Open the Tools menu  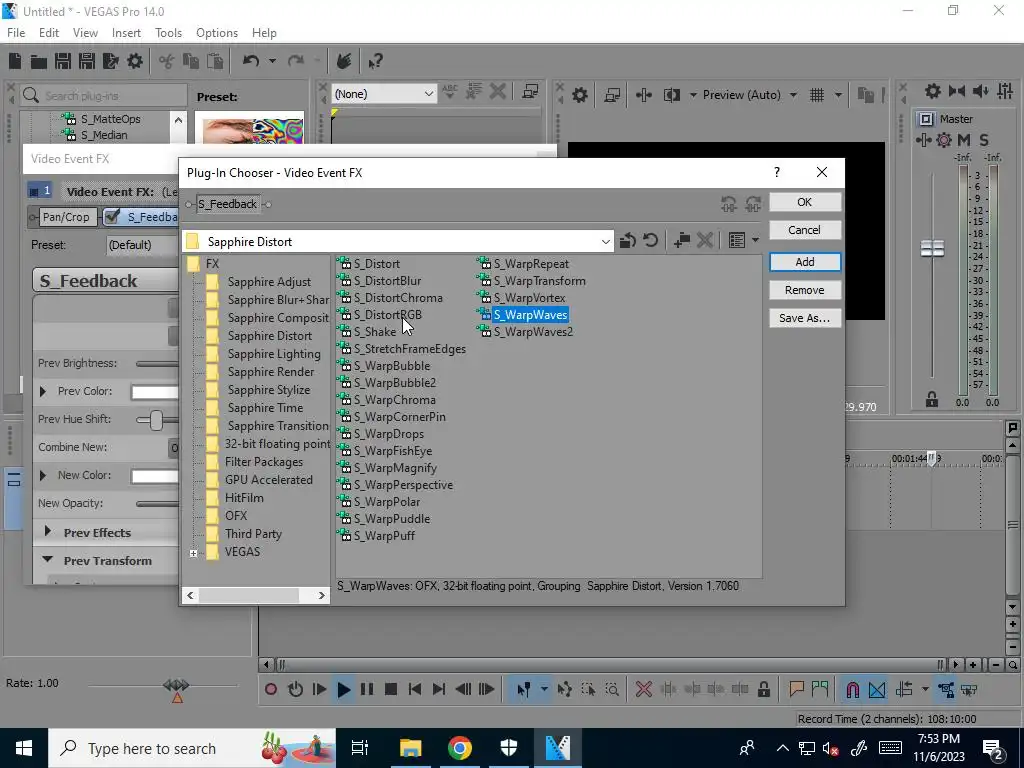(168, 33)
